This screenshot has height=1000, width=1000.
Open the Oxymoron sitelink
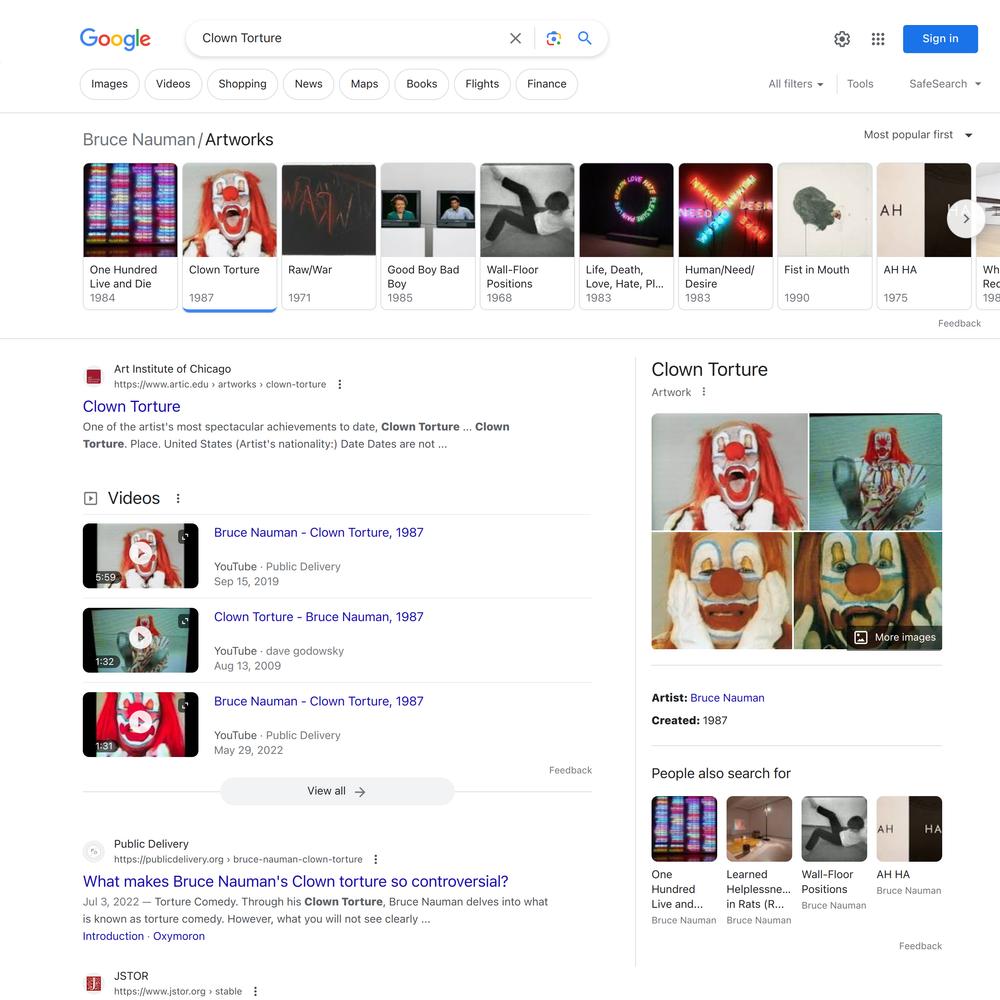pos(179,936)
